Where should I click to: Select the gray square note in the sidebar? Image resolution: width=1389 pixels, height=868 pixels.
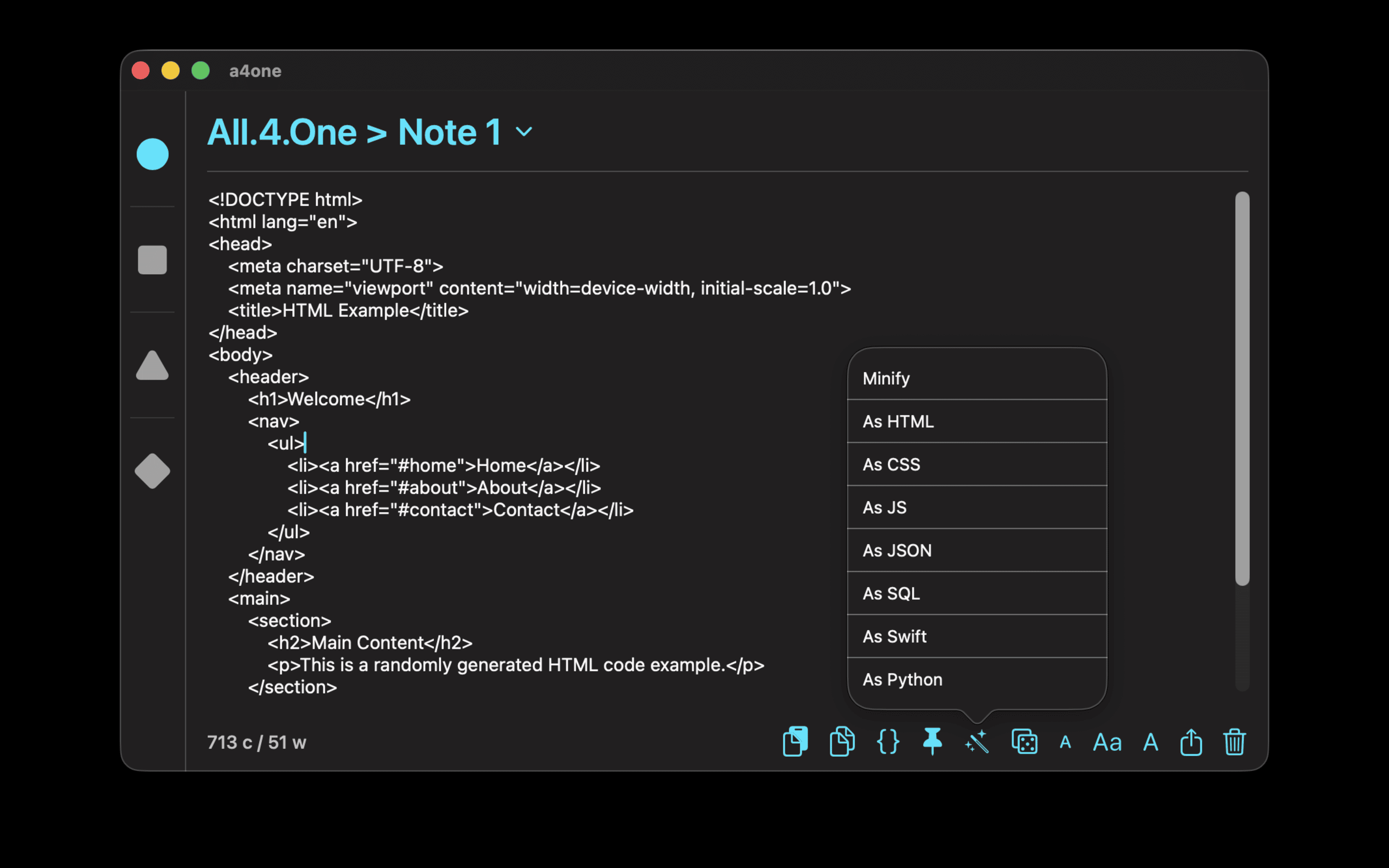pos(152,260)
